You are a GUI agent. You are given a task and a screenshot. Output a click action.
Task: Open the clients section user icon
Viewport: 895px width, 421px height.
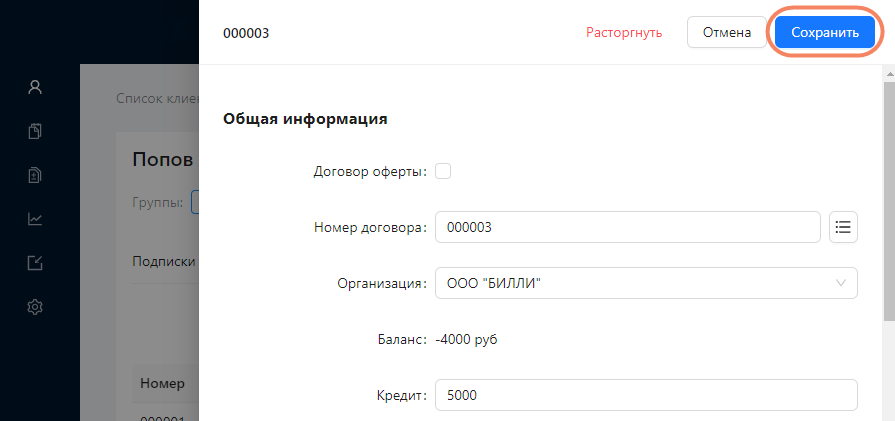tap(35, 87)
